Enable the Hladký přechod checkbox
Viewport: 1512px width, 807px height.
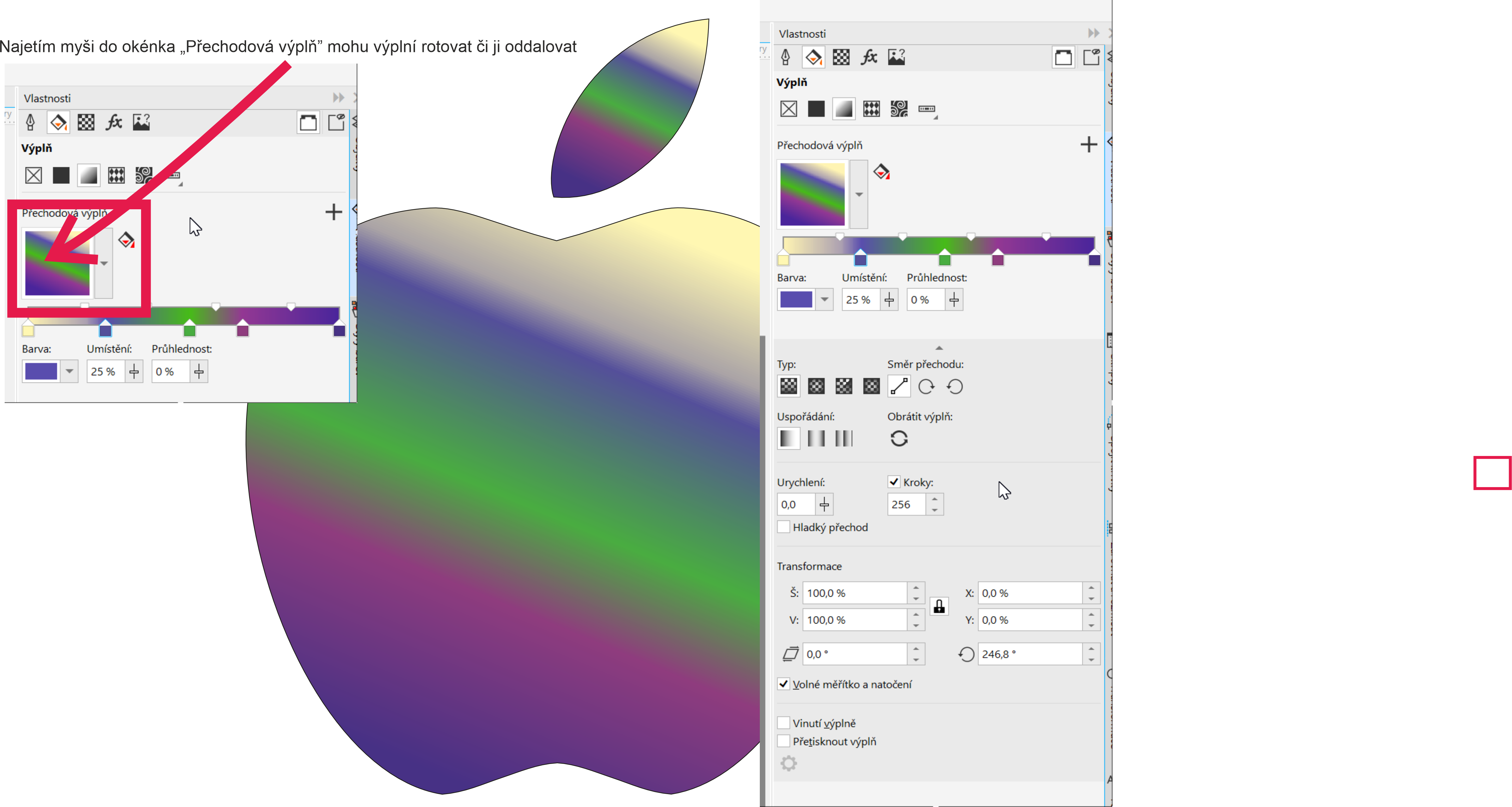784,527
